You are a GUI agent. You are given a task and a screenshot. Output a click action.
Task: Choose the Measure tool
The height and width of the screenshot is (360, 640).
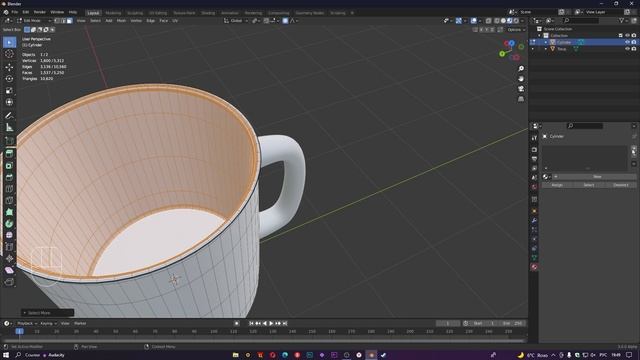pos(9,128)
